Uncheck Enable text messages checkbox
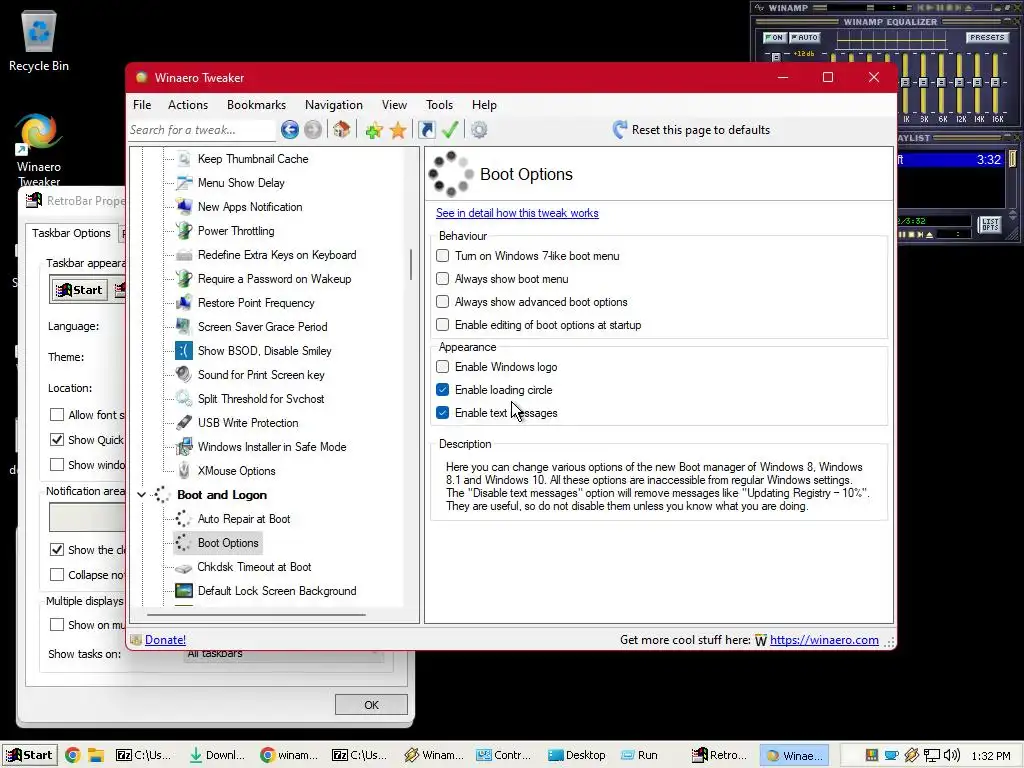This screenshot has height=768, width=1024. coord(443,413)
